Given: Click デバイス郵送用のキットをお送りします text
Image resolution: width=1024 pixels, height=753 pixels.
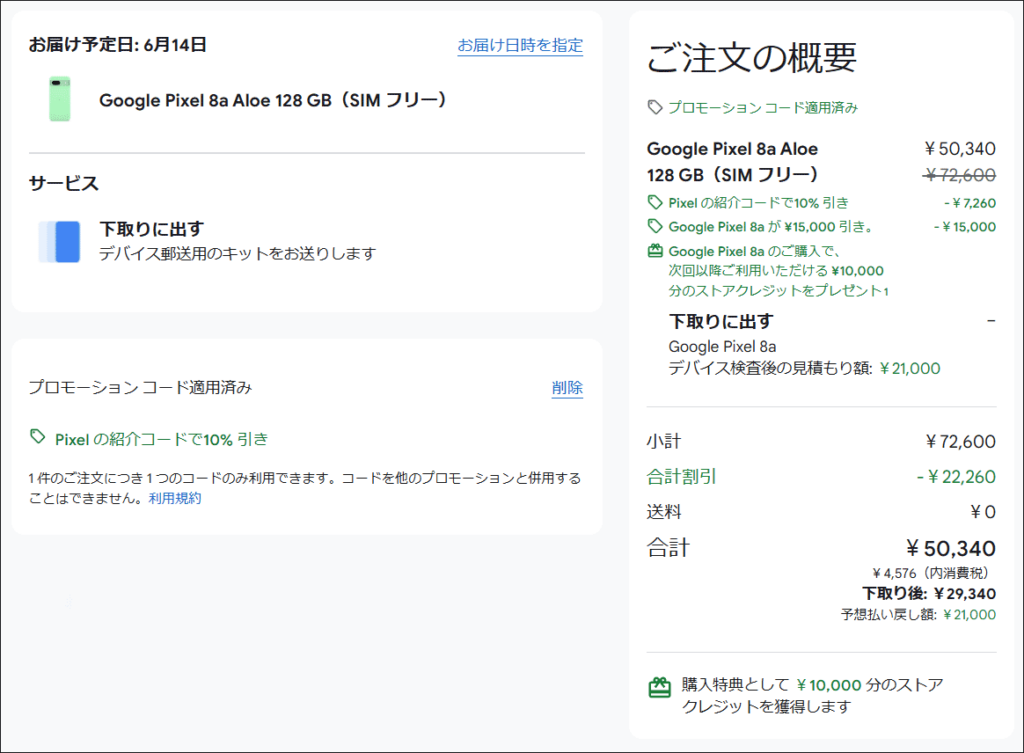Looking at the screenshot, I should [x=238, y=253].
